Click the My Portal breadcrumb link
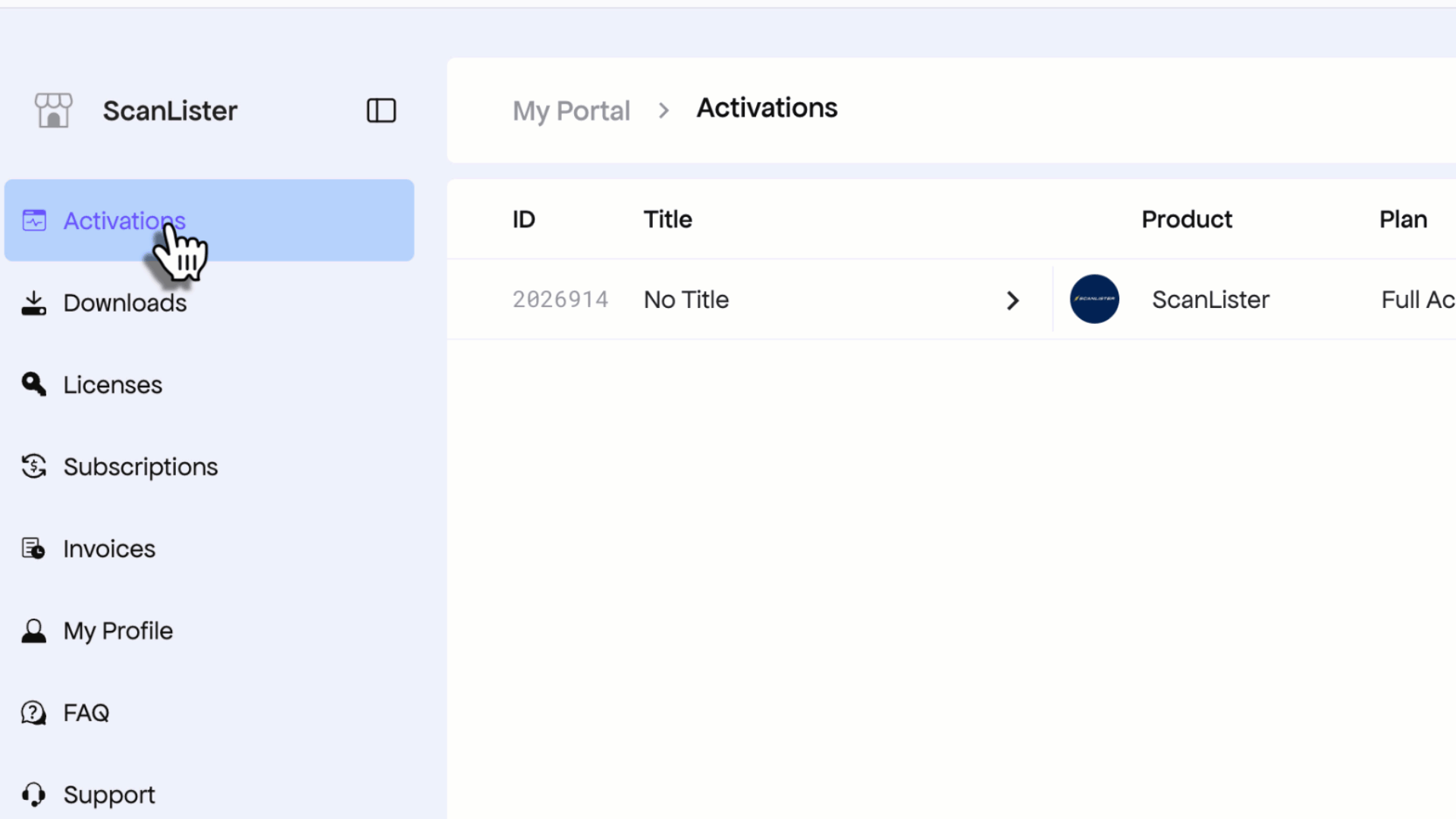This screenshot has width=1456, height=819. (x=571, y=111)
